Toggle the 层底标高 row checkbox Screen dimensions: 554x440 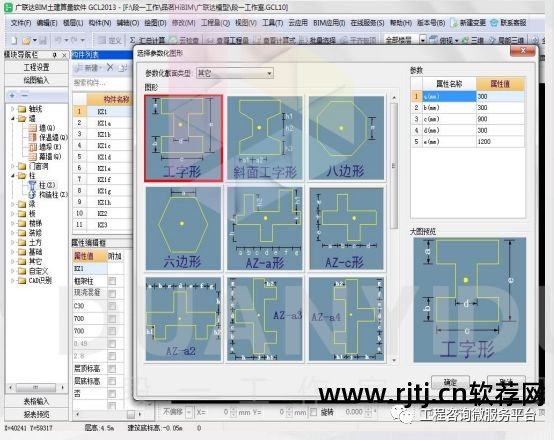coord(112,381)
